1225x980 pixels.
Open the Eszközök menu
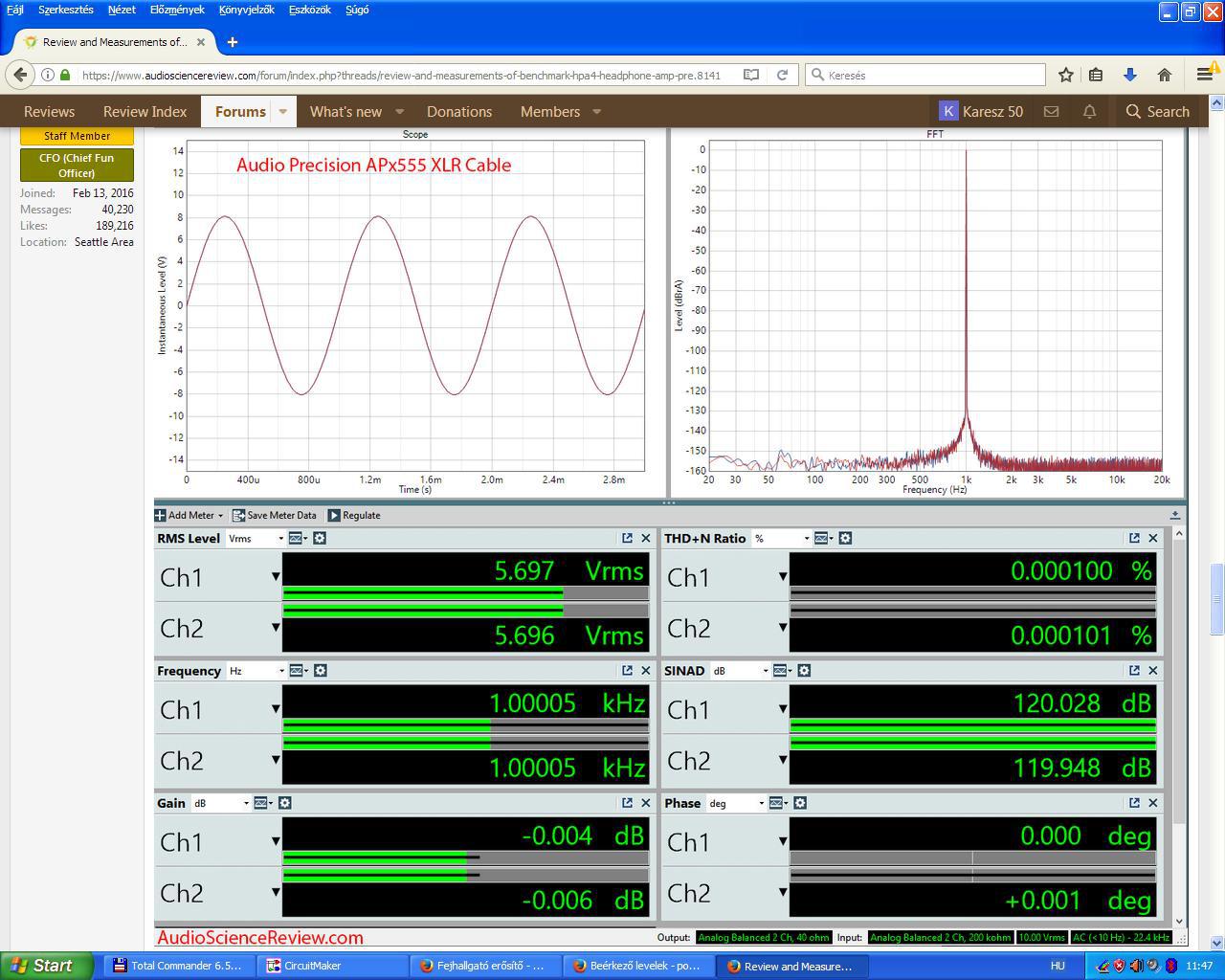tap(310, 10)
